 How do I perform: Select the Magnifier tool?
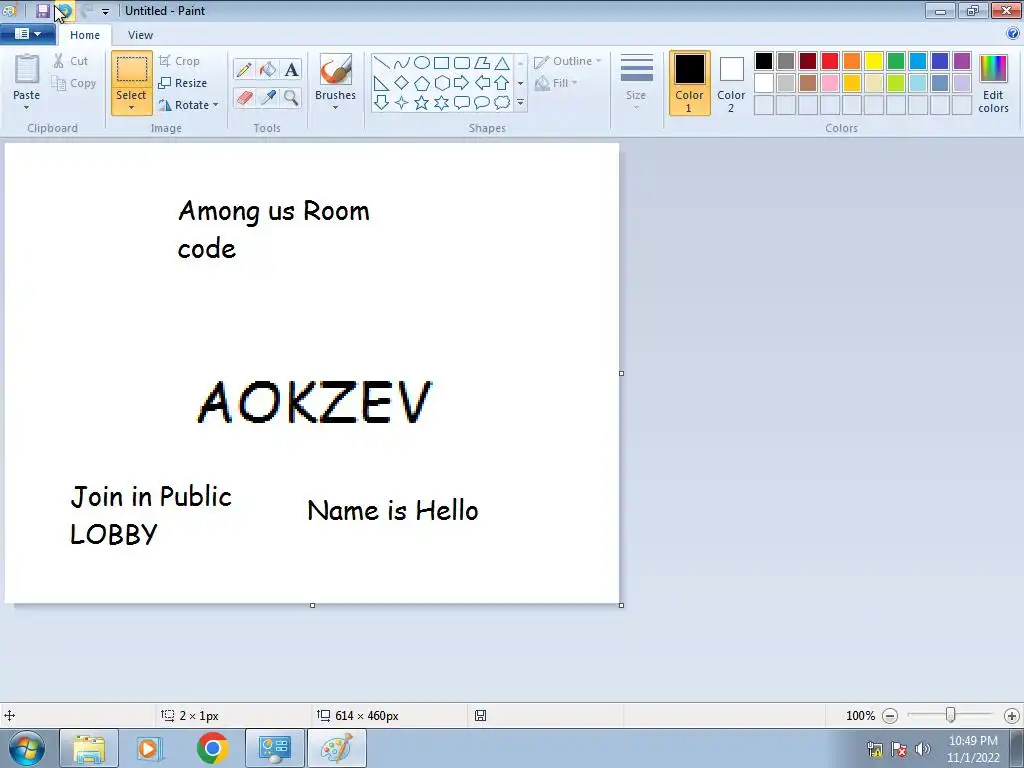click(x=291, y=98)
